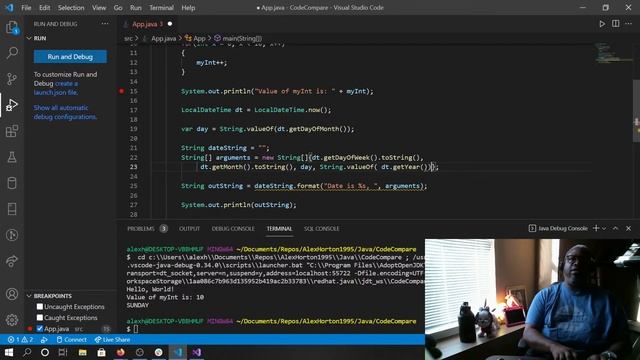Open the Testing flask icon
Viewport: 640px width, 360px height.
pyautogui.click(x=12, y=157)
